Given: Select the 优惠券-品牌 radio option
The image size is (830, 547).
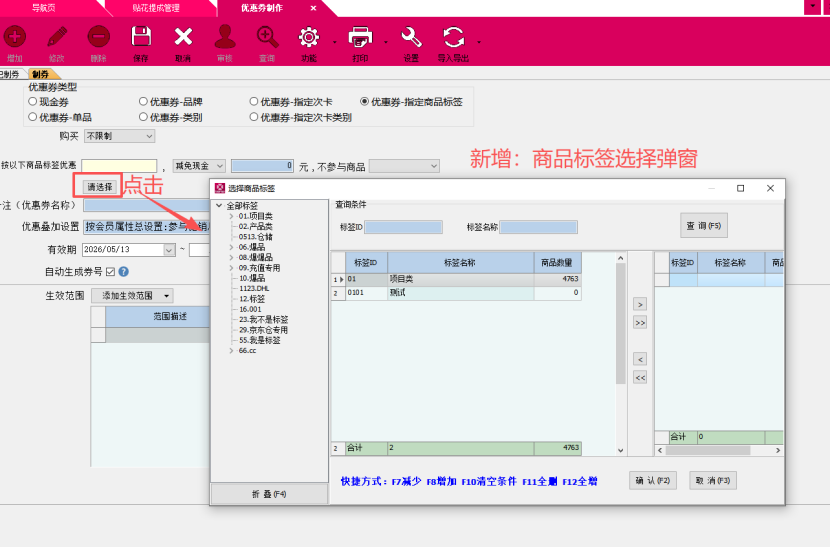Looking at the screenshot, I should 143,101.
